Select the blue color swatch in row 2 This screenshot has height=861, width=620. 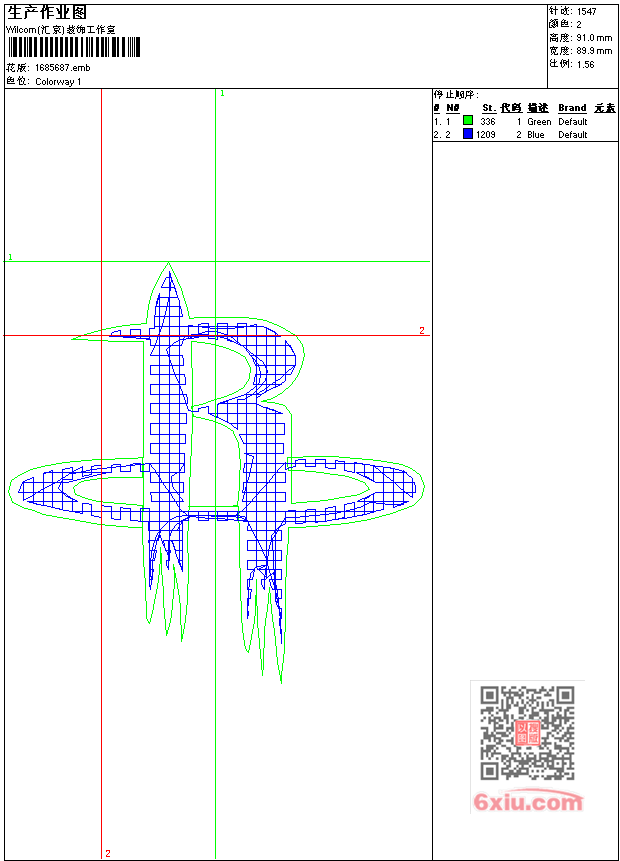468,133
